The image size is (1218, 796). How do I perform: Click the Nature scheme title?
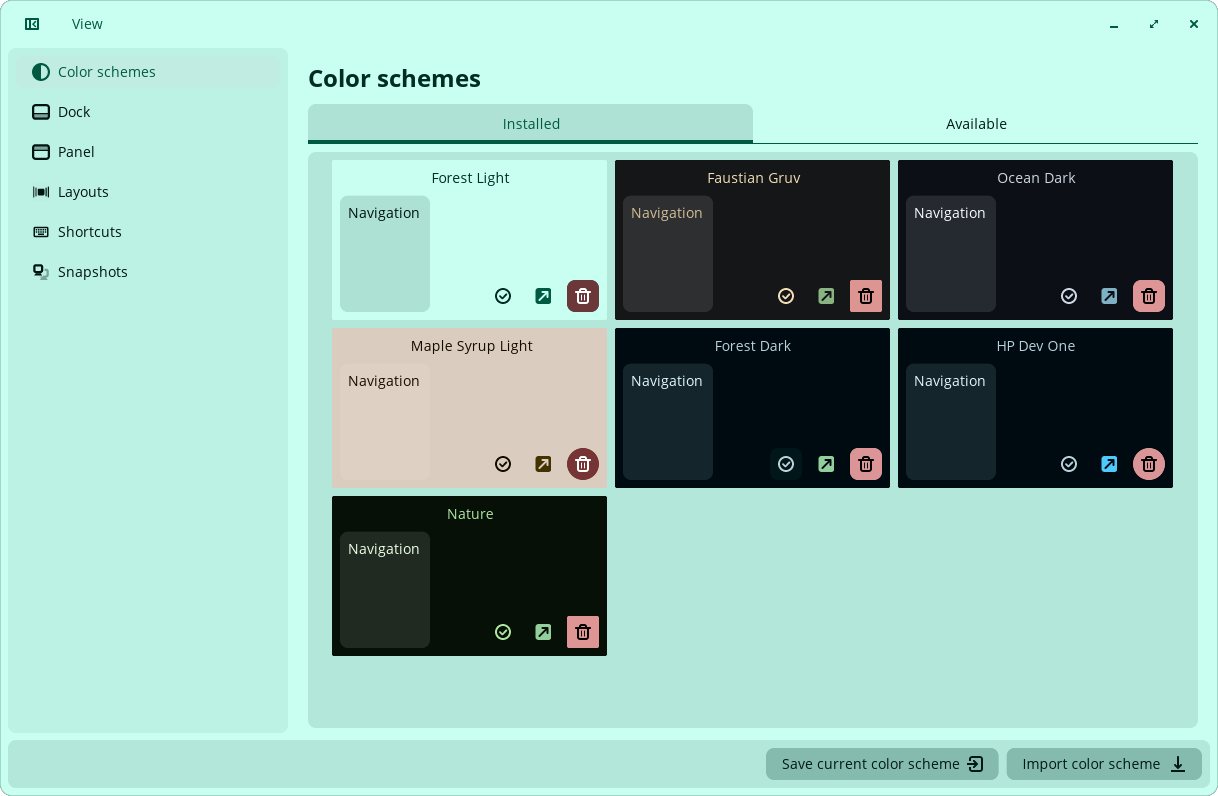[x=470, y=514]
